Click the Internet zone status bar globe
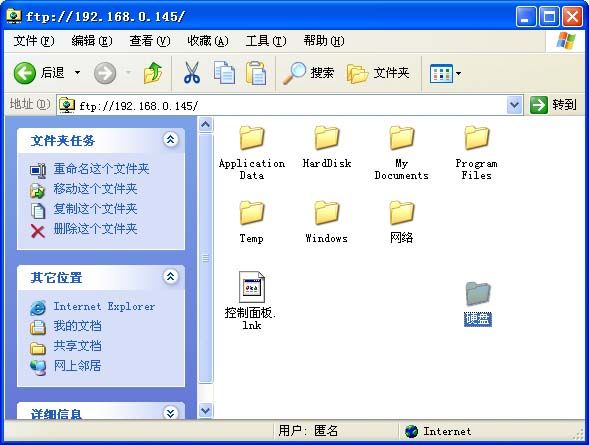This screenshot has height=445, width=589. [412, 431]
